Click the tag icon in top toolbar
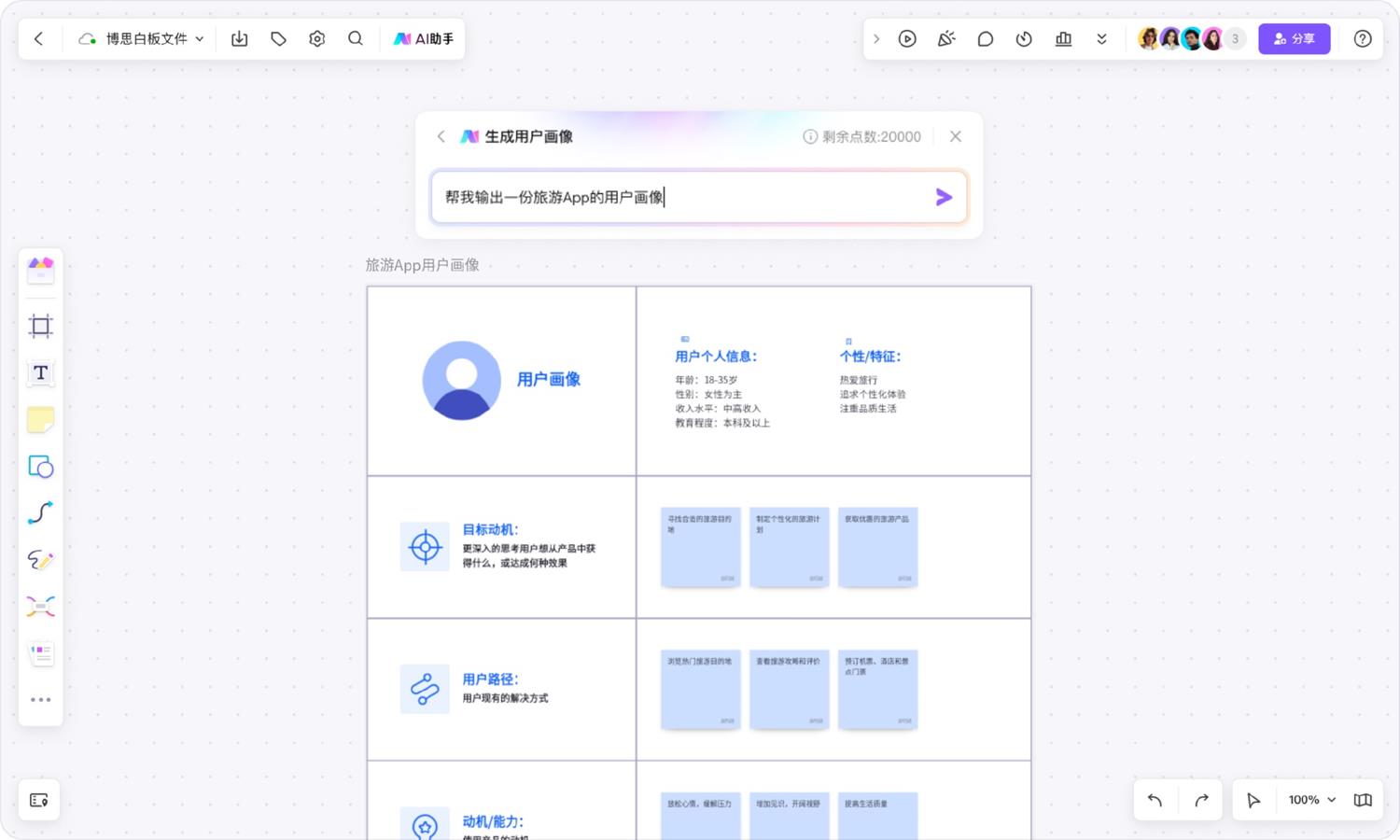The width and height of the screenshot is (1400, 840). 278,38
